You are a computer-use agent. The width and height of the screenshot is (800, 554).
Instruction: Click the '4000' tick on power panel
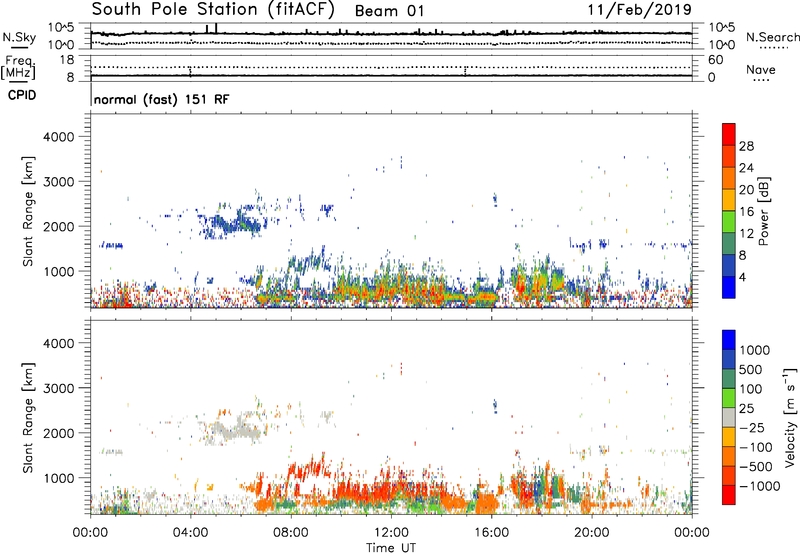(58, 137)
